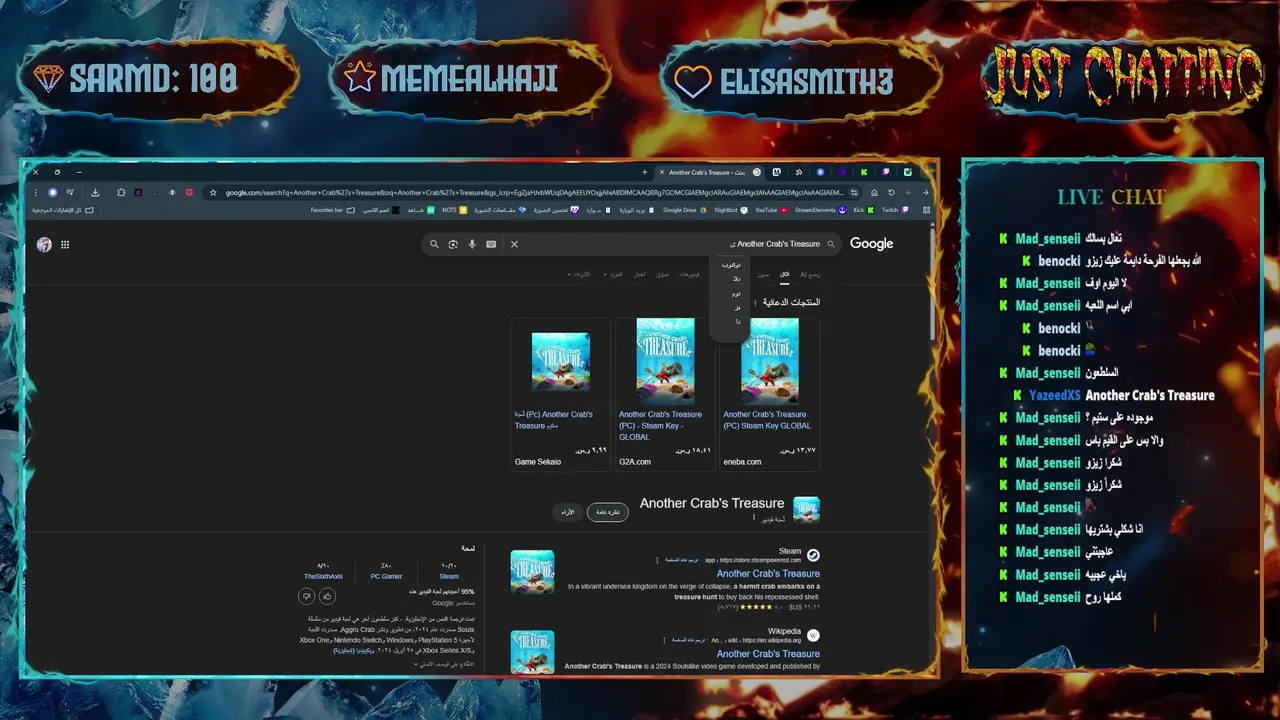
Task: Select the نظرة عامة overview chip
Action: coord(608,512)
